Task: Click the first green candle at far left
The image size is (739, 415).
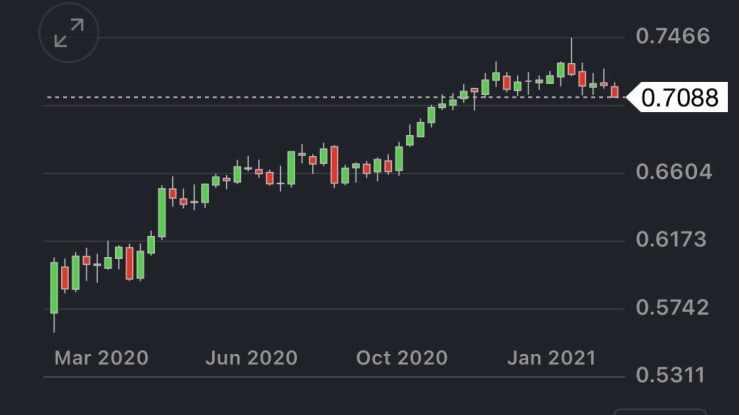Action: tap(54, 287)
